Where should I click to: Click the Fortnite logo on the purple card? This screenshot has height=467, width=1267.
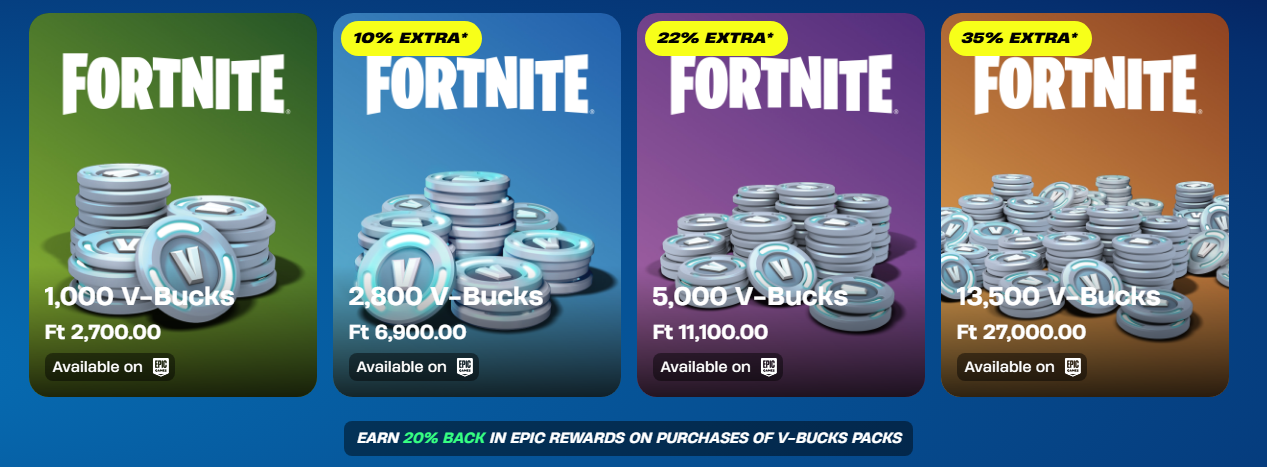tap(783, 84)
